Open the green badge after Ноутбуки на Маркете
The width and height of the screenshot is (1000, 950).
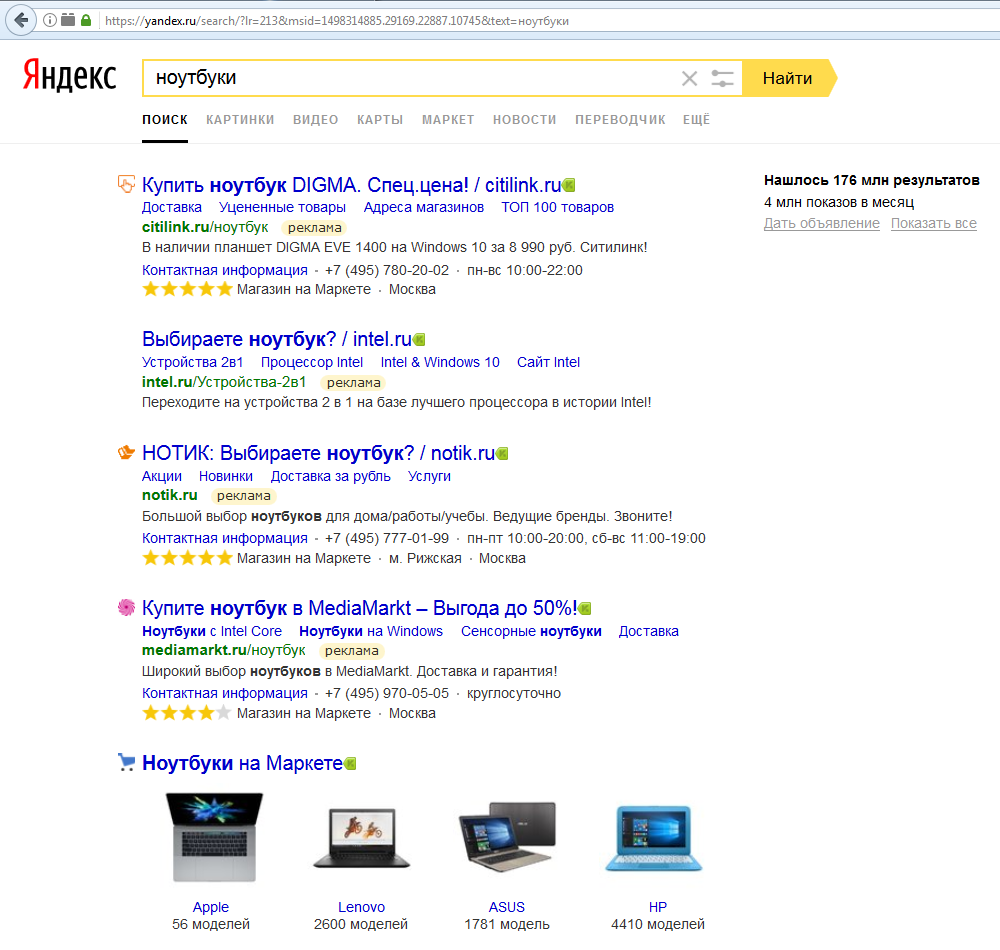point(350,764)
